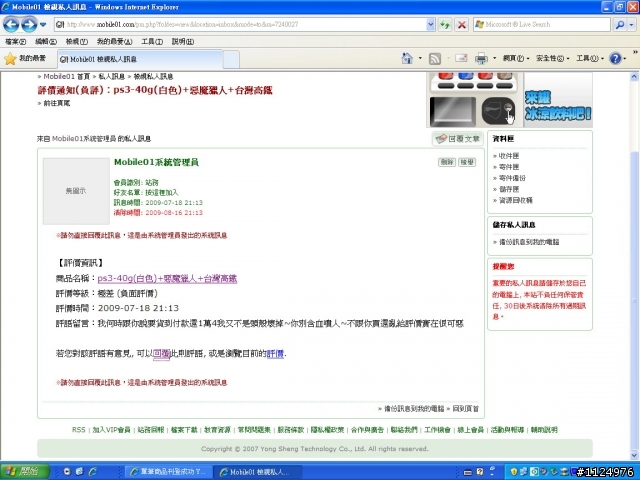Open the 收件匣 inbox folder link
The image size is (640, 480).
[x=509, y=156]
